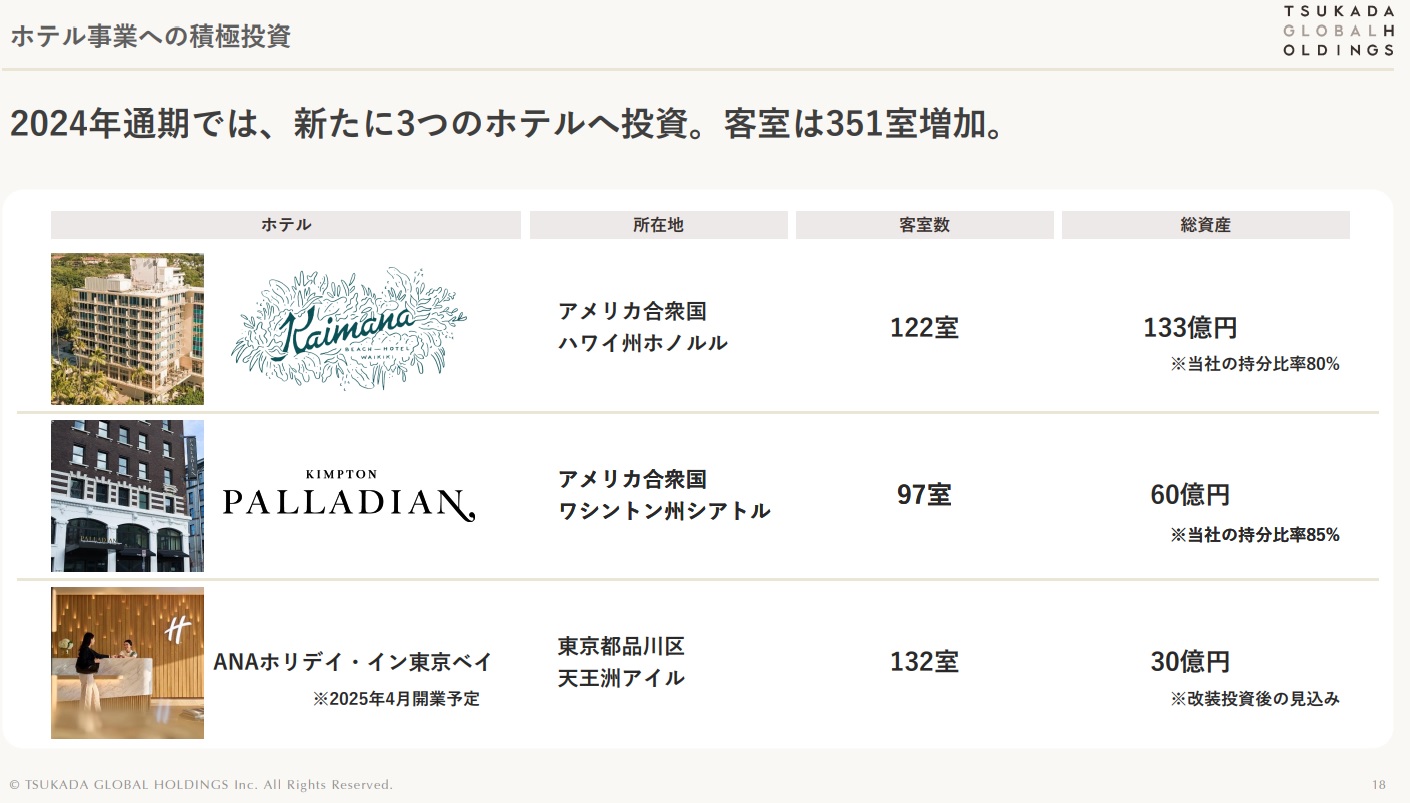Screen dimensions: 1410x803
Task: Click the 122室 room count
Action: click(924, 328)
